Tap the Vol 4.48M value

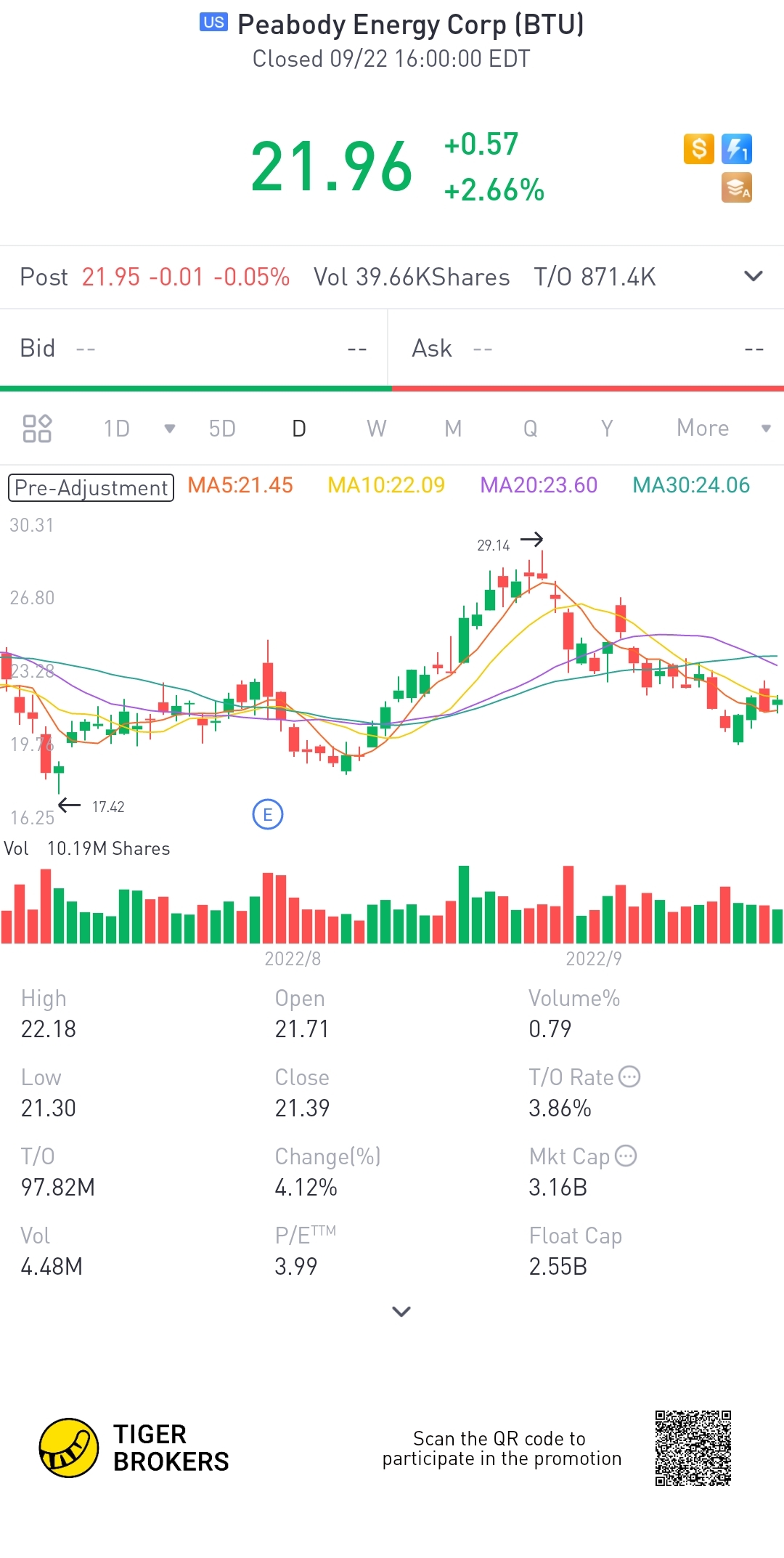tap(52, 1267)
